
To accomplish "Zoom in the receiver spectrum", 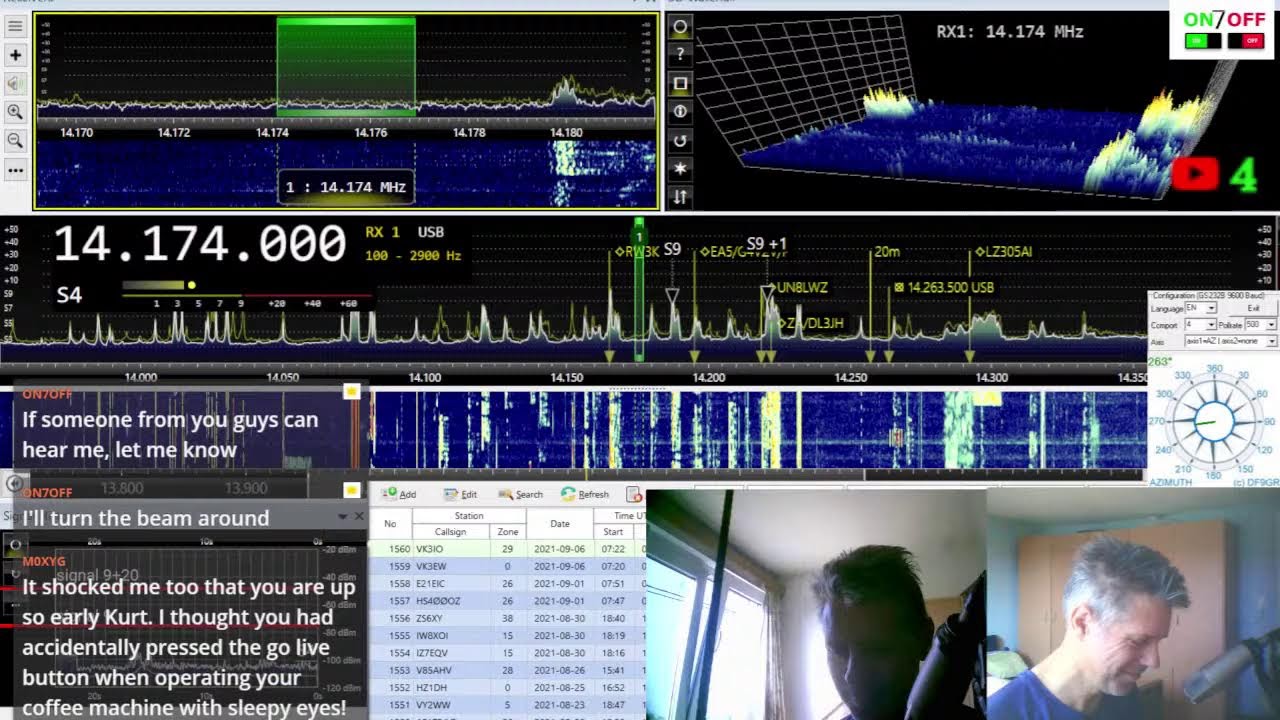I will click(15, 112).
